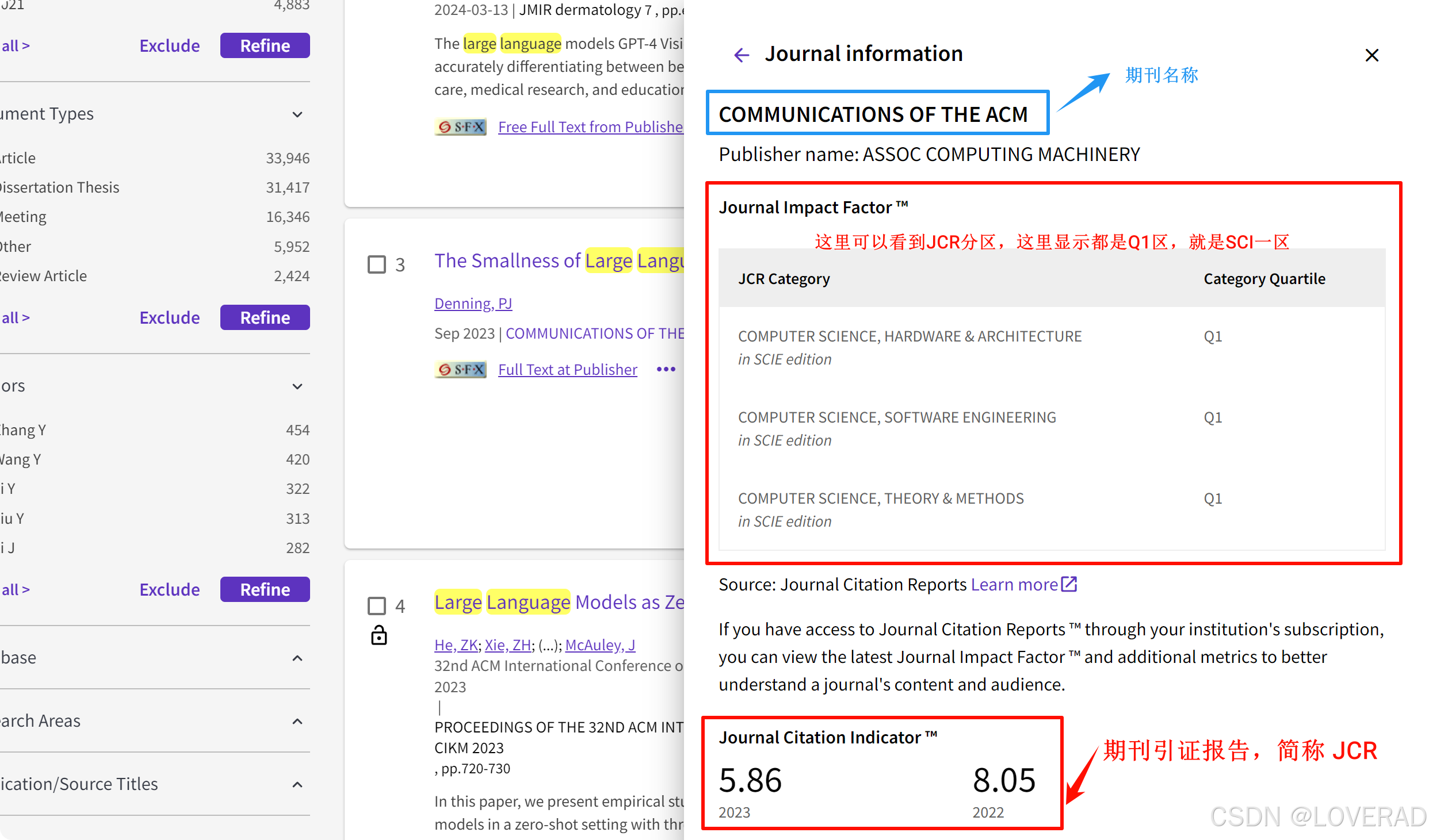Viewport: 1429px width, 840px height.
Task: Click the SFX icon beside Free Full Text
Action: pos(460,126)
